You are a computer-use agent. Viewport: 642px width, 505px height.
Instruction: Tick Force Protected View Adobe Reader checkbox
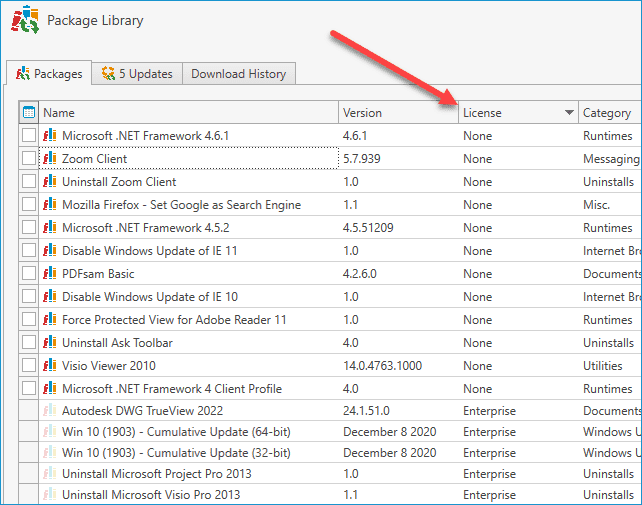tap(29, 319)
